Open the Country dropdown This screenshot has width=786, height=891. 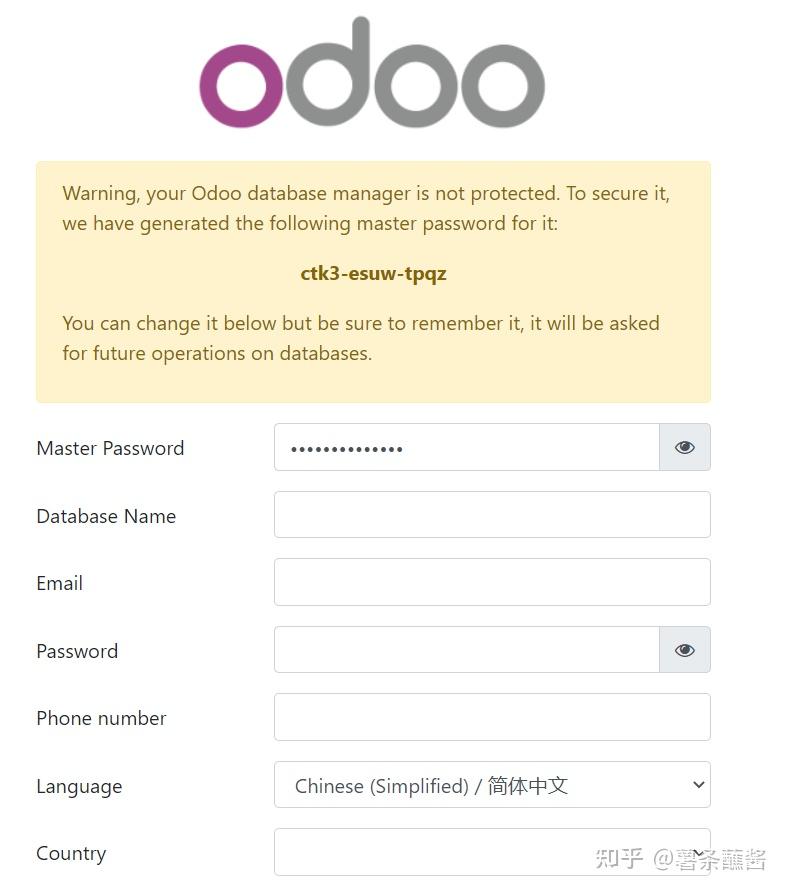(492, 853)
